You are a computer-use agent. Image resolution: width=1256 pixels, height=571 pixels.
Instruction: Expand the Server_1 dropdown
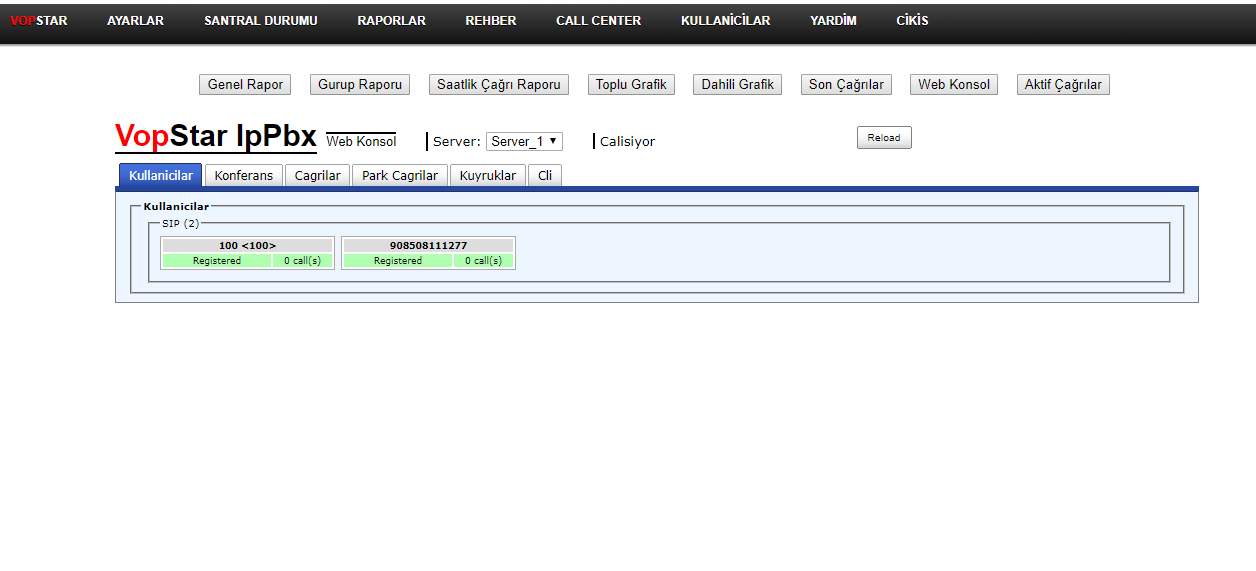click(524, 142)
